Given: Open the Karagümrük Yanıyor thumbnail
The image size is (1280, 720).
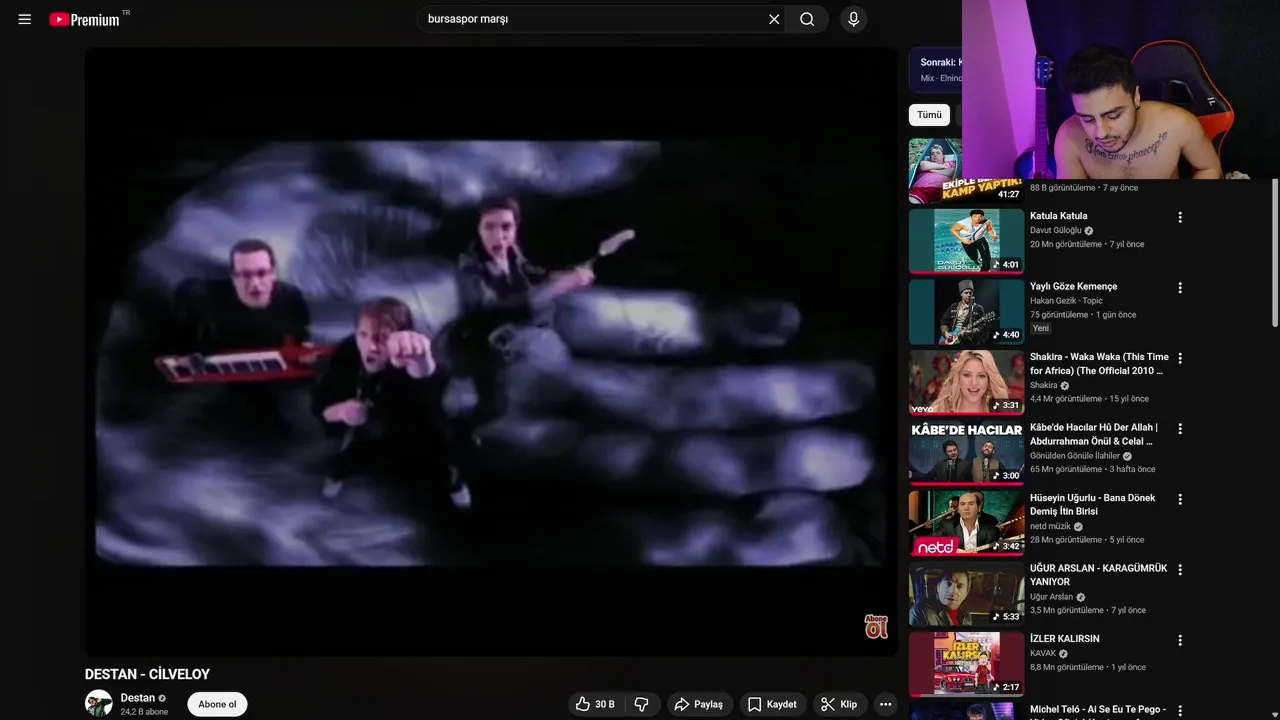Looking at the screenshot, I should 966,594.
